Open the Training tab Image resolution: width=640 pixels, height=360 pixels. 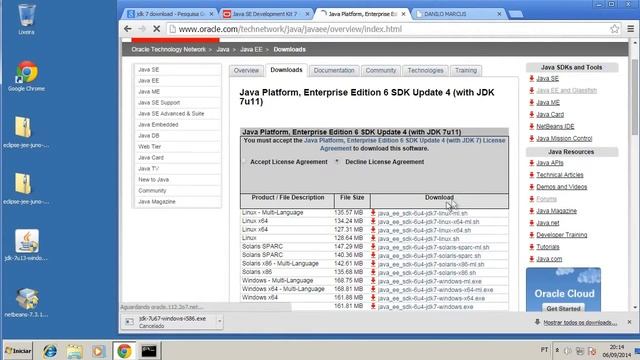(466, 70)
